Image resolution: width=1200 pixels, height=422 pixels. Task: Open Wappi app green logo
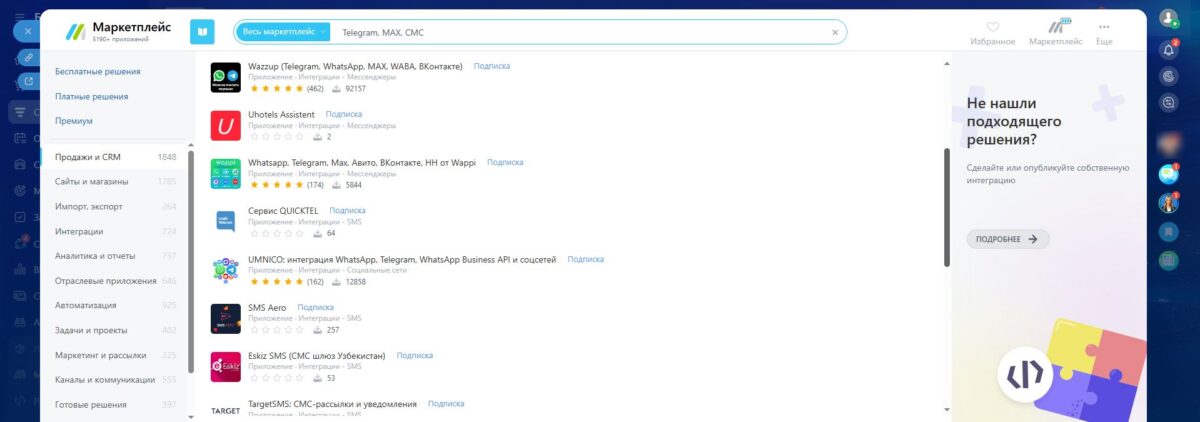226,173
